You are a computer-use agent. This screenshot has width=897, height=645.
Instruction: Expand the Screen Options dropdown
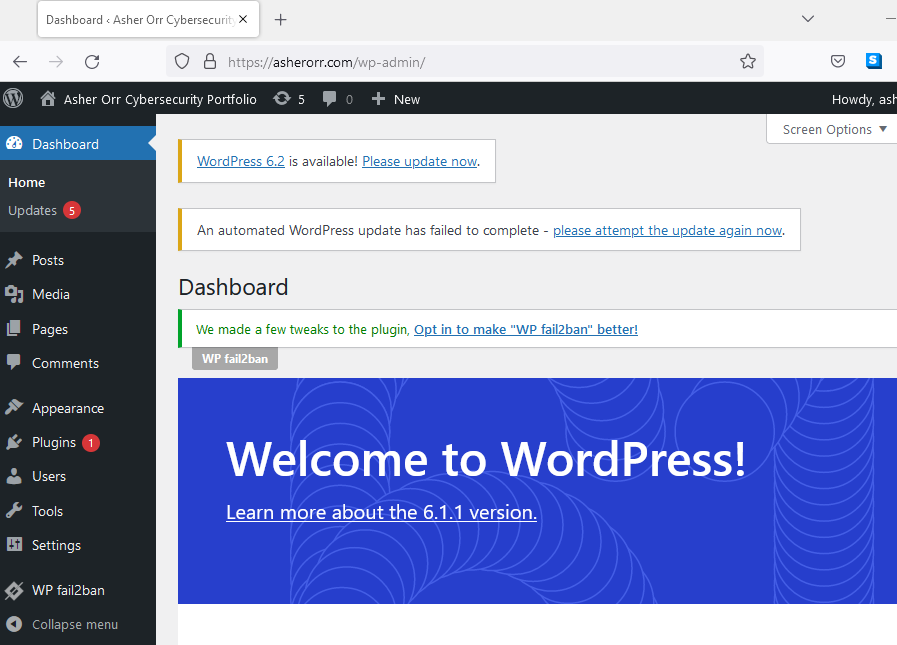(834, 129)
